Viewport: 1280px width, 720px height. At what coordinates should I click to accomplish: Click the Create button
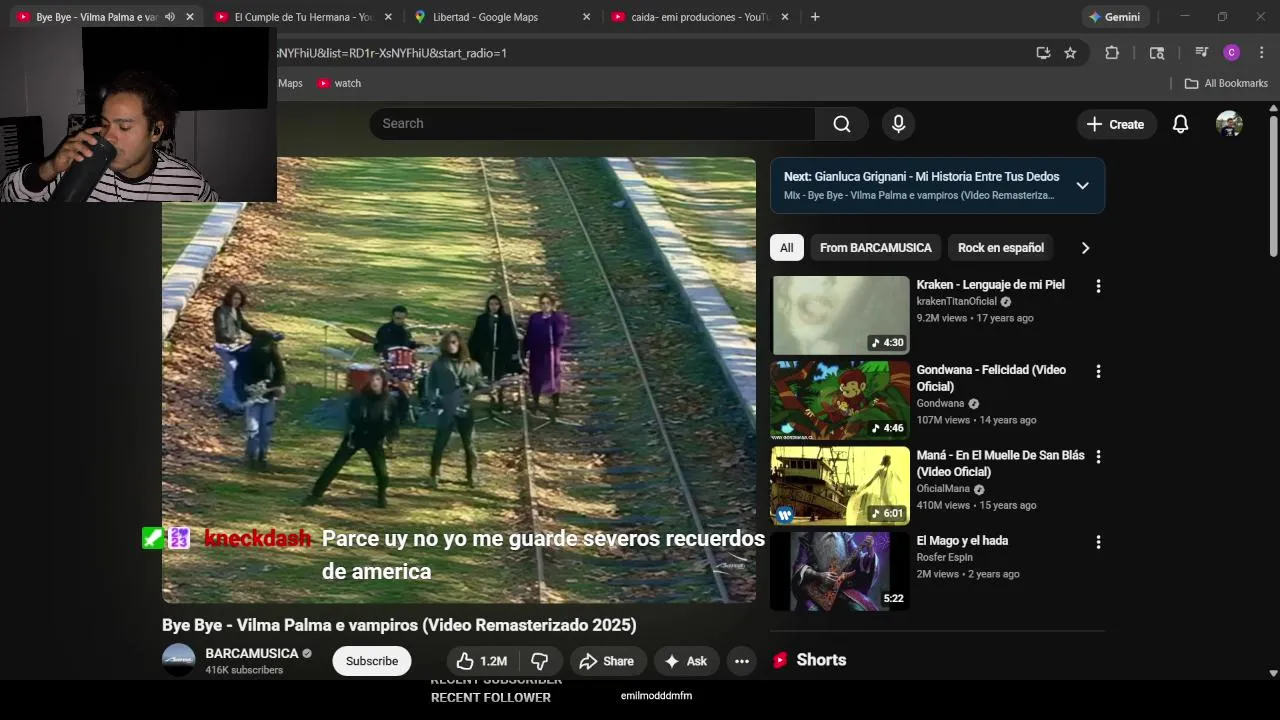coord(1115,124)
